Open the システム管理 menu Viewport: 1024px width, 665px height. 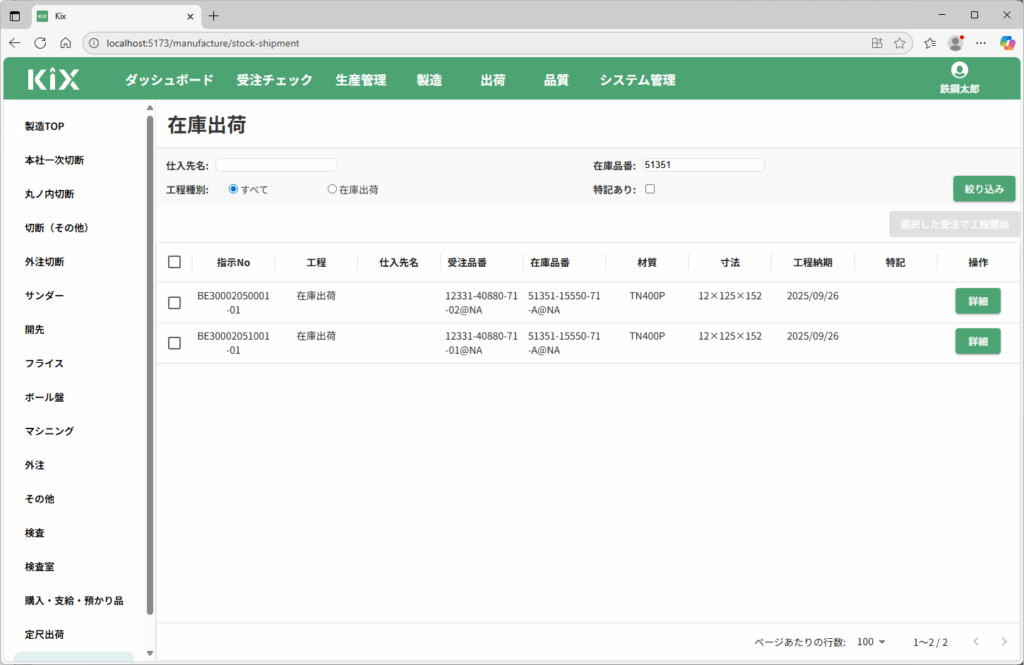click(x=637, y=80)
